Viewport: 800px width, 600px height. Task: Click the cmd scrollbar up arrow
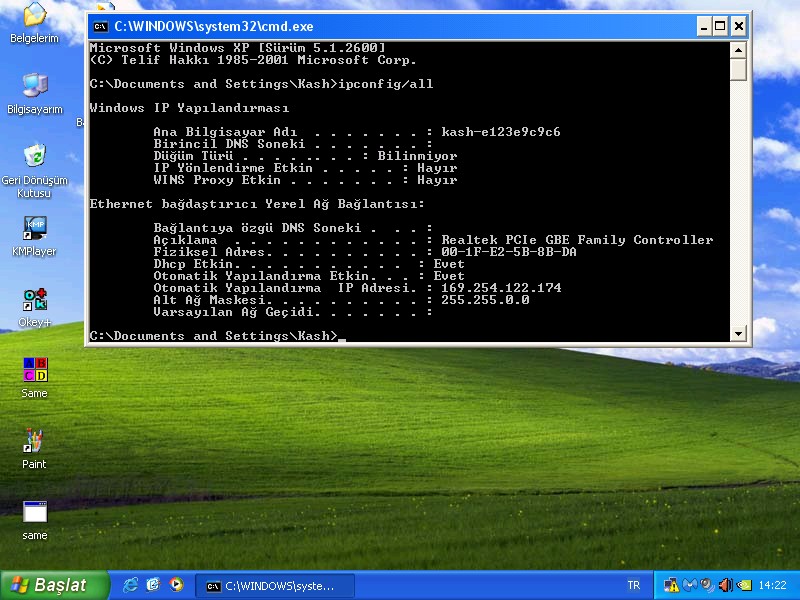(738, 50)
